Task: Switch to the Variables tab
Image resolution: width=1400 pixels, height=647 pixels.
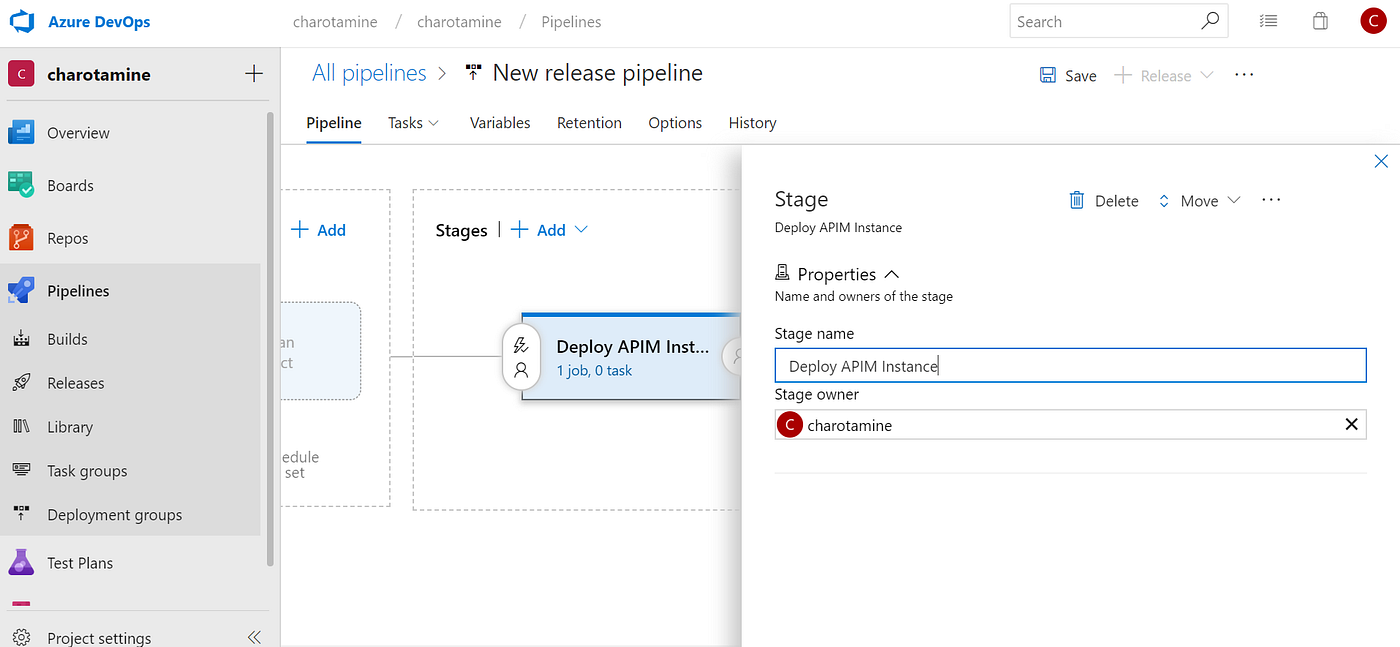Action: (499, 122)
